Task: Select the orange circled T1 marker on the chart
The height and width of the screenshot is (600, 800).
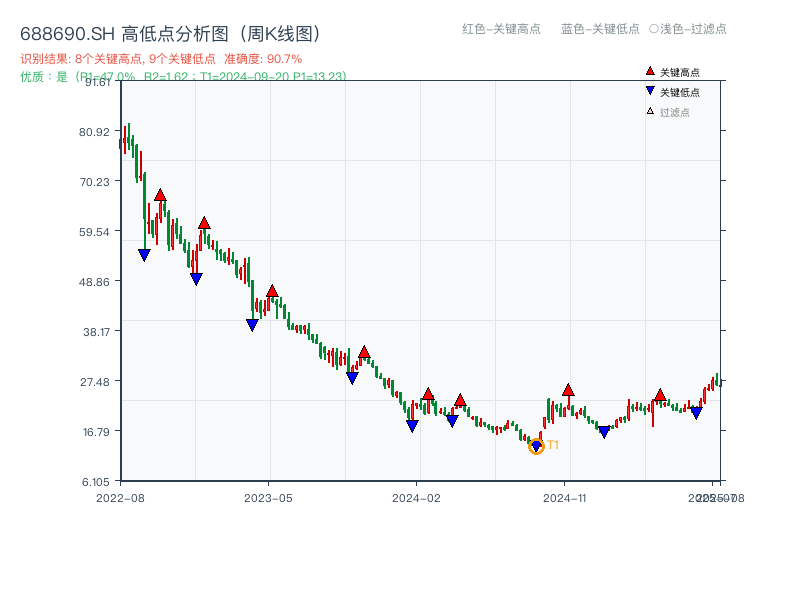Action: tap(536, 446)
